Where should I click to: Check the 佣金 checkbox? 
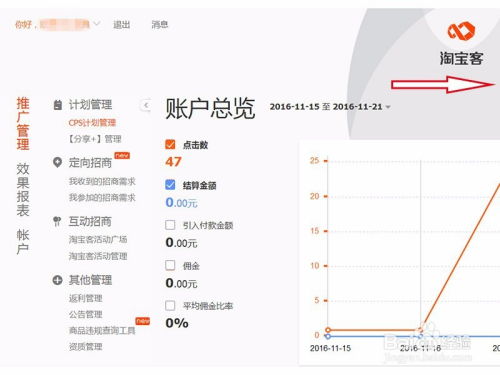(x=170, y=265)
